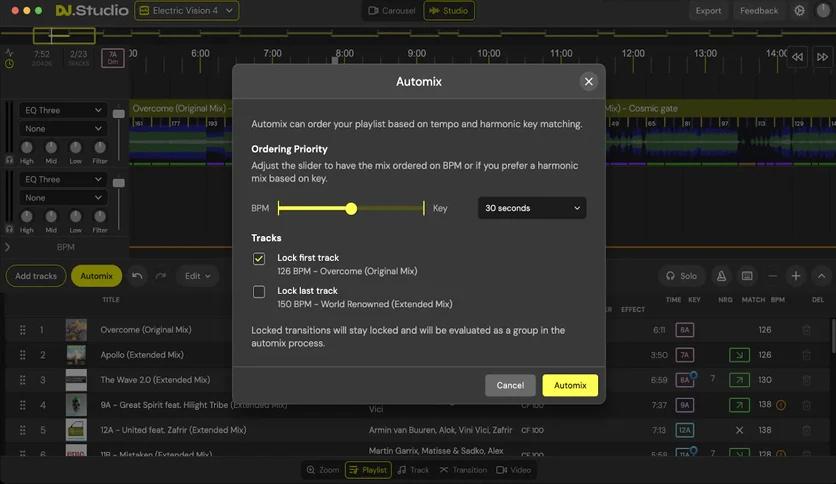Click second deck's Filter knob

(x=100, y=216)
